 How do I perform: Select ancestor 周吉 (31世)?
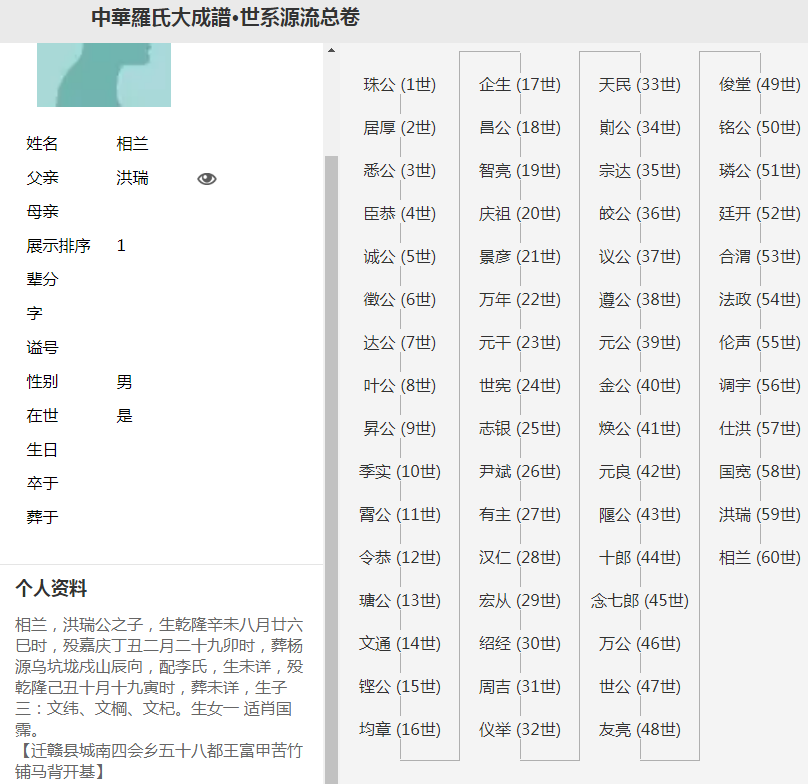pos(519,687)
